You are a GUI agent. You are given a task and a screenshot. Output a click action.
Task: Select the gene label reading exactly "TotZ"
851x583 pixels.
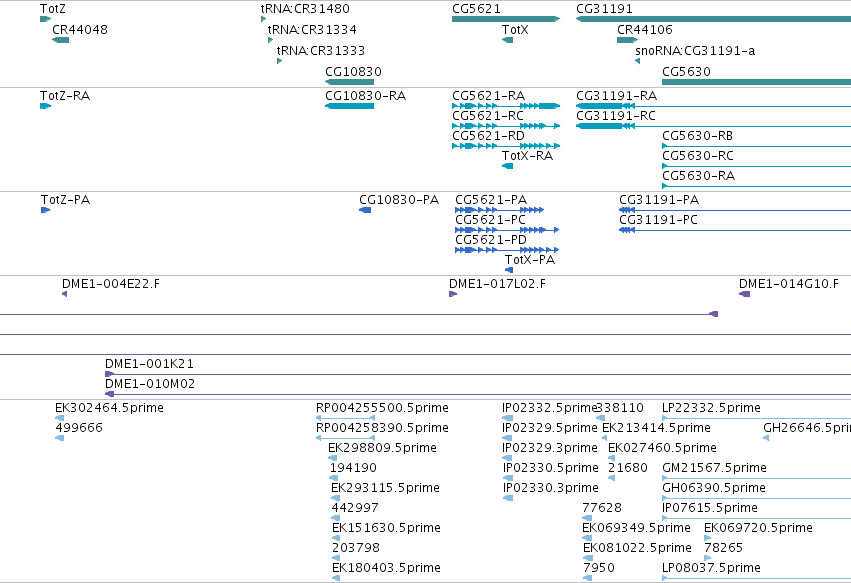pos(53,9)
